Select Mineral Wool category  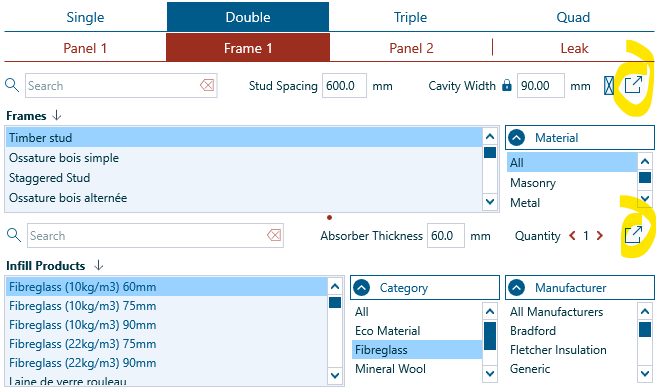[417, 368]
